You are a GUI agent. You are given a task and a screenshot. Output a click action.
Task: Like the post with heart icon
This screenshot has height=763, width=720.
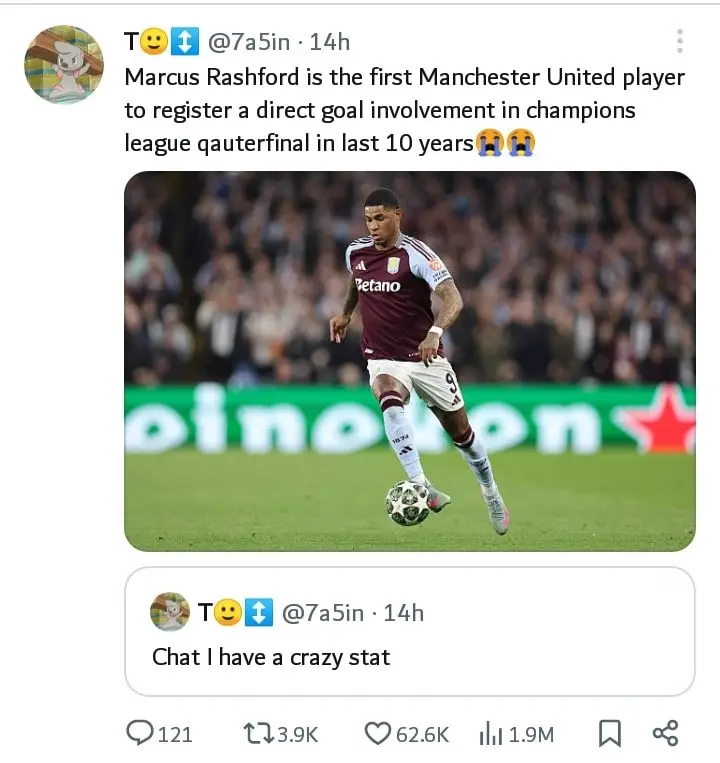click(x=378, y=734)
